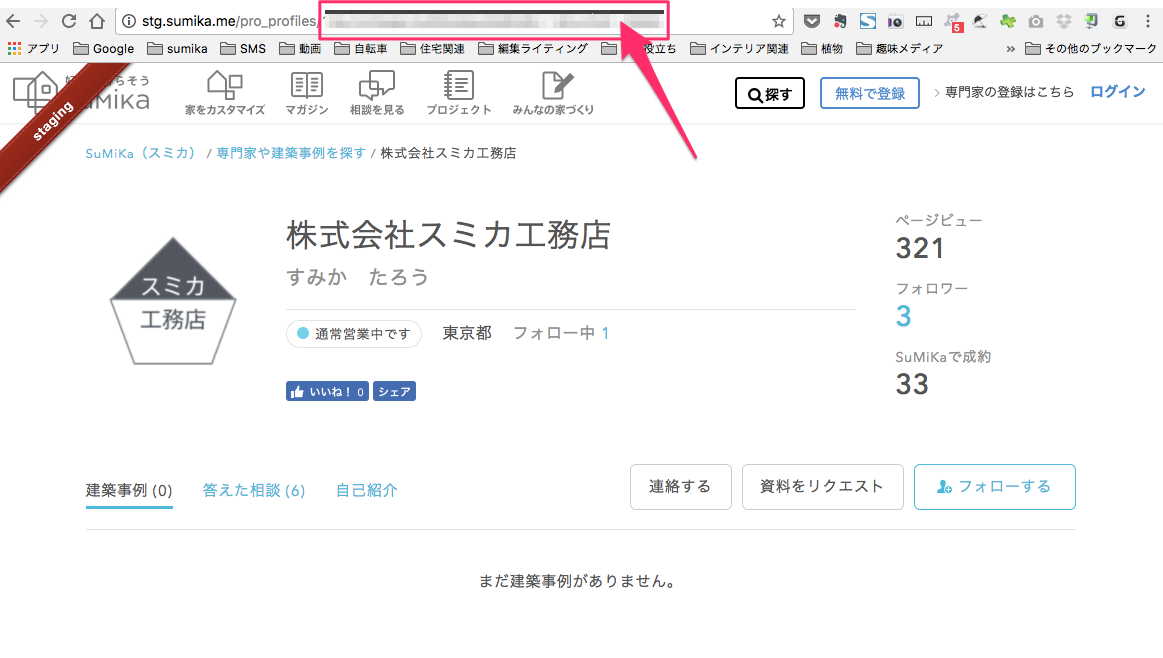Click the blue S extension icon
Image resolution: width=1163 pixels, height=658 pixels.
[x=868, y=22]
